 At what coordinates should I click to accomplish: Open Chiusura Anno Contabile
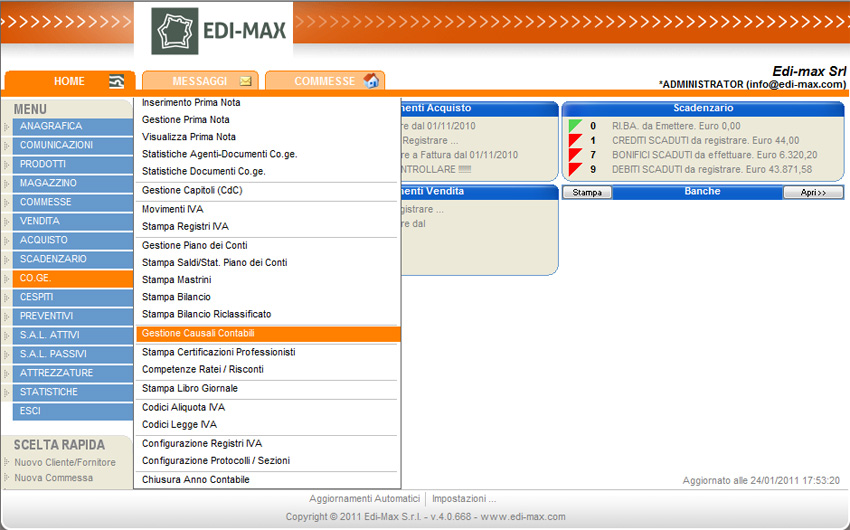196,480
